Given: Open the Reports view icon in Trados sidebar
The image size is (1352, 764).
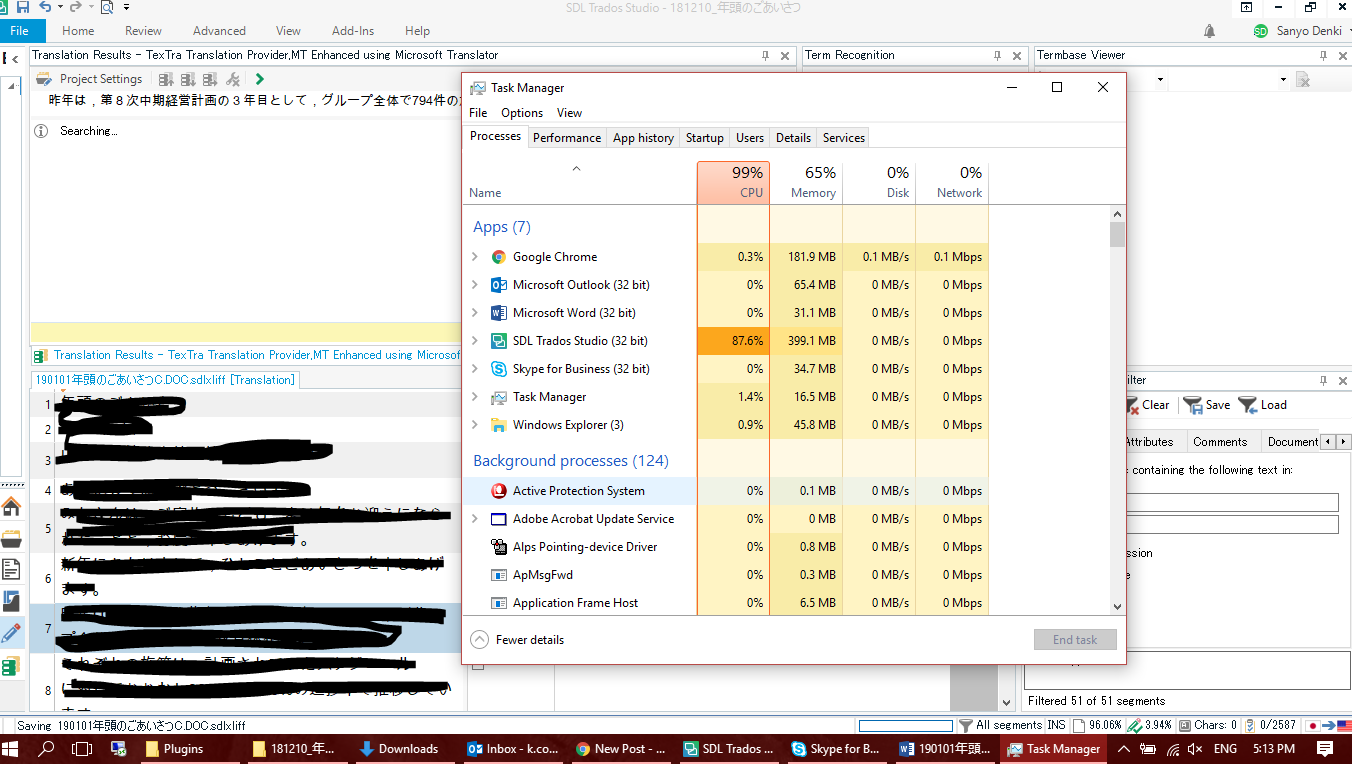Looking at the screenshot, I should coord(11,601).
